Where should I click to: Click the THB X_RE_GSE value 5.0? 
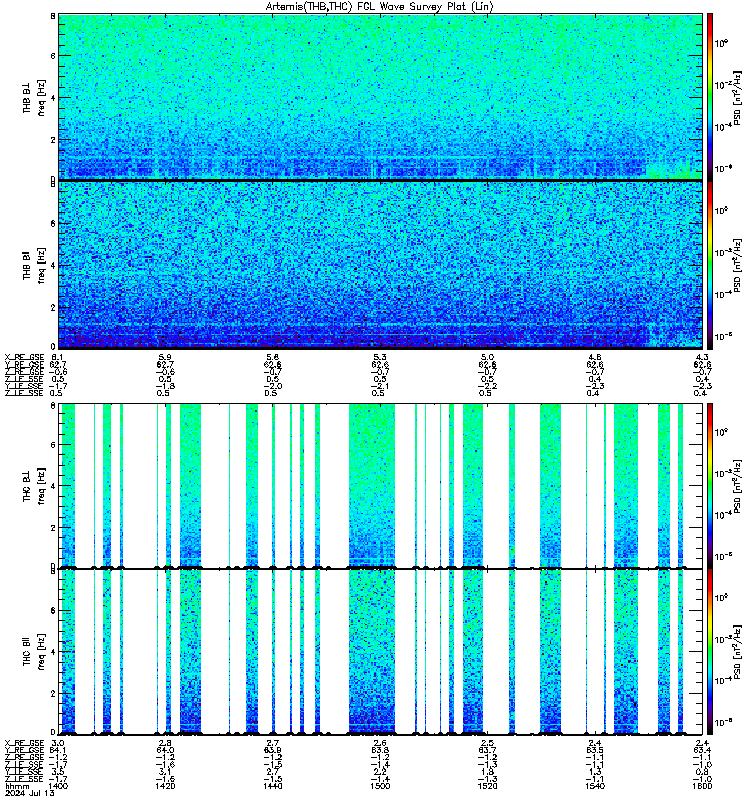487,357
